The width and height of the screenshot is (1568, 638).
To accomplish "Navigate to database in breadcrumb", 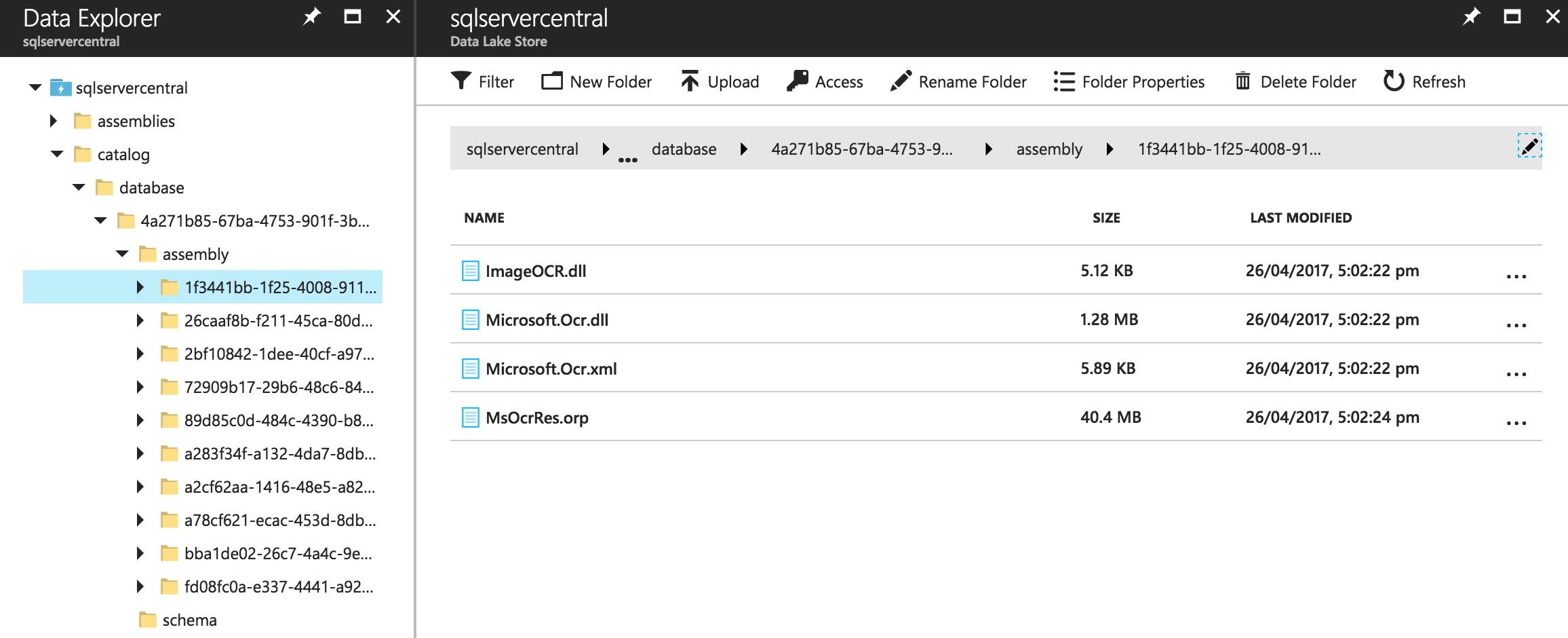I will pos(684,149).
